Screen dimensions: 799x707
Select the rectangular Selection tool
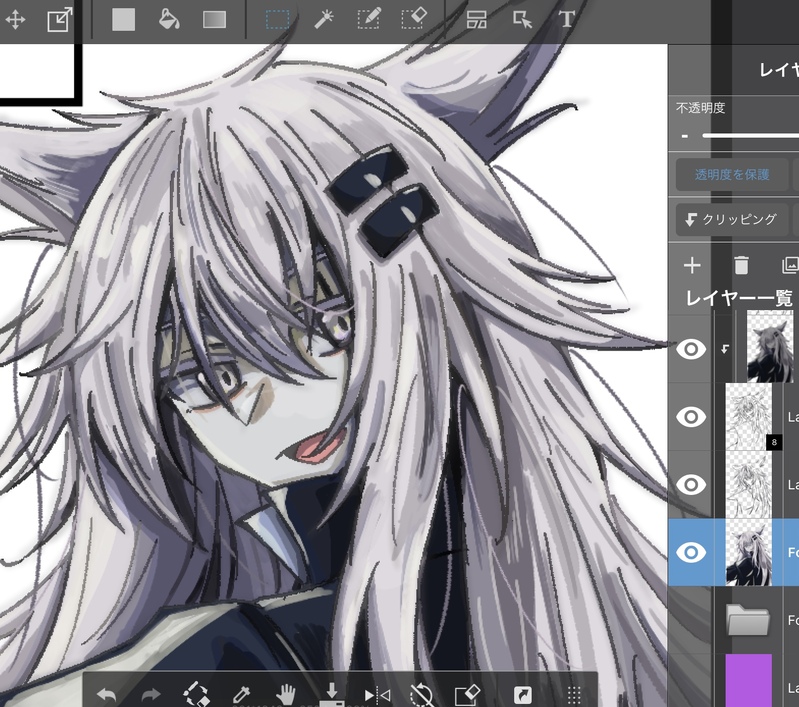click(x=278, y=20)
